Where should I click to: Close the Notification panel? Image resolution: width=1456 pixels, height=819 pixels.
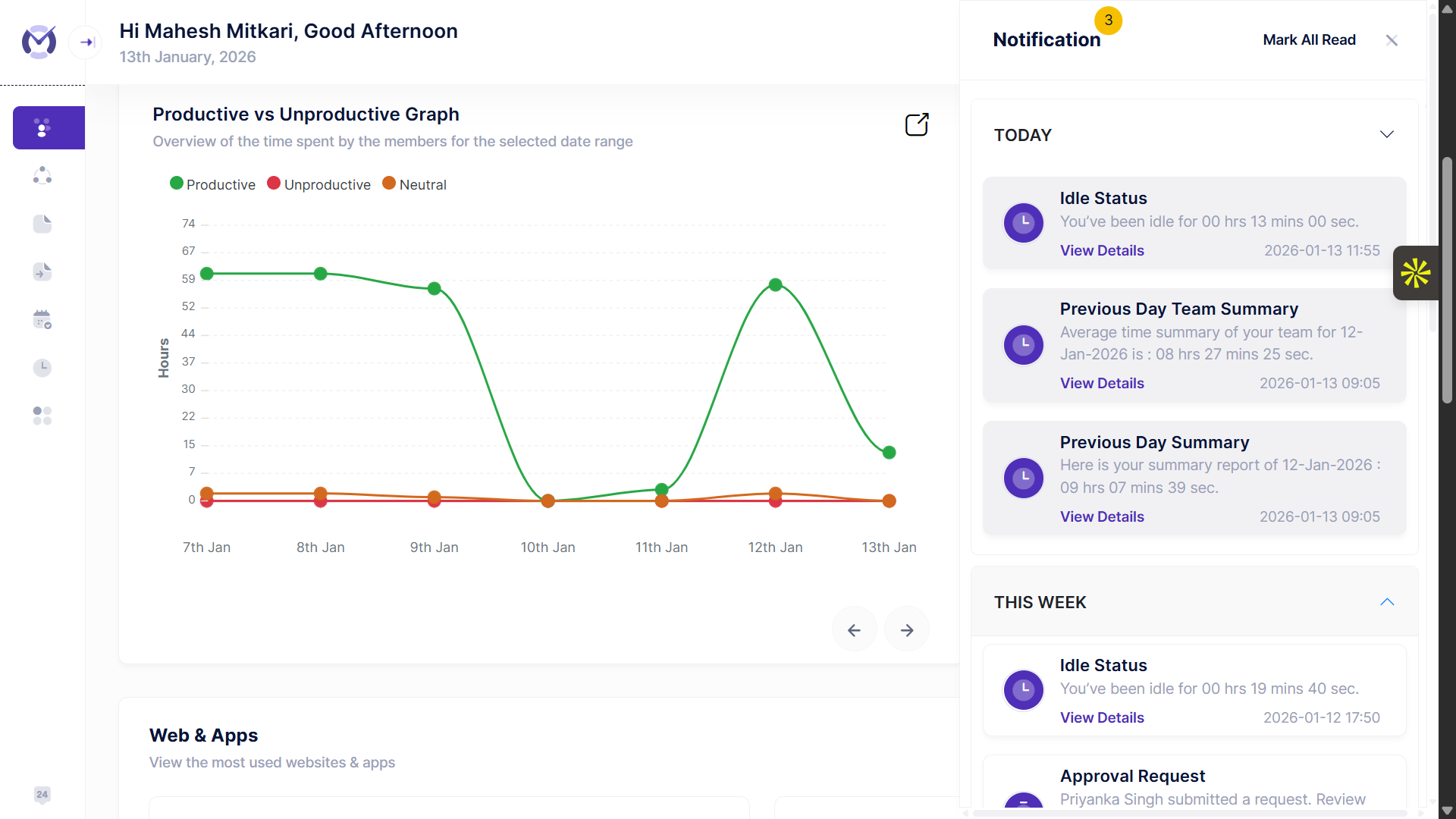[x=1392, y=41]
